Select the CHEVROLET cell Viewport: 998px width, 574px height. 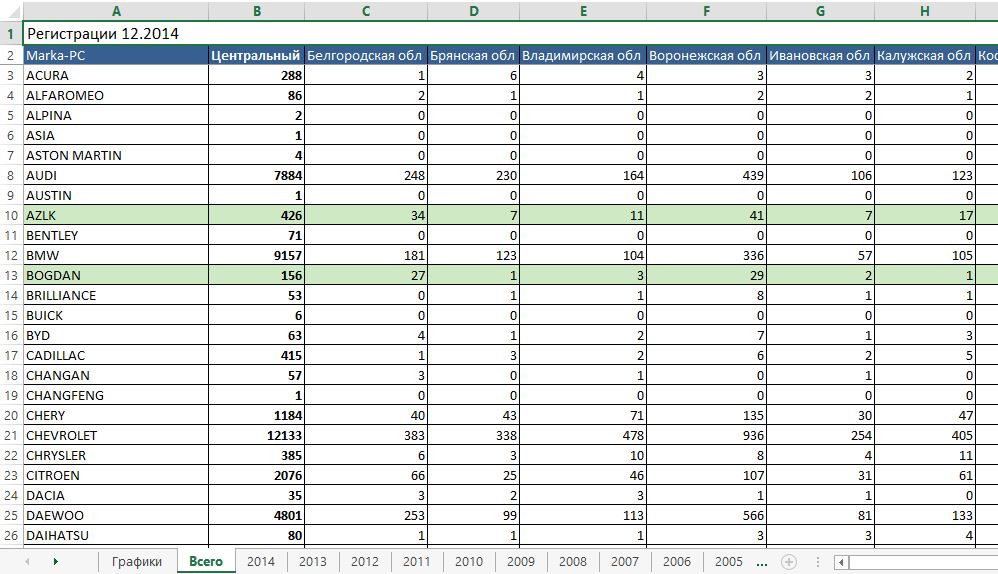116,435
